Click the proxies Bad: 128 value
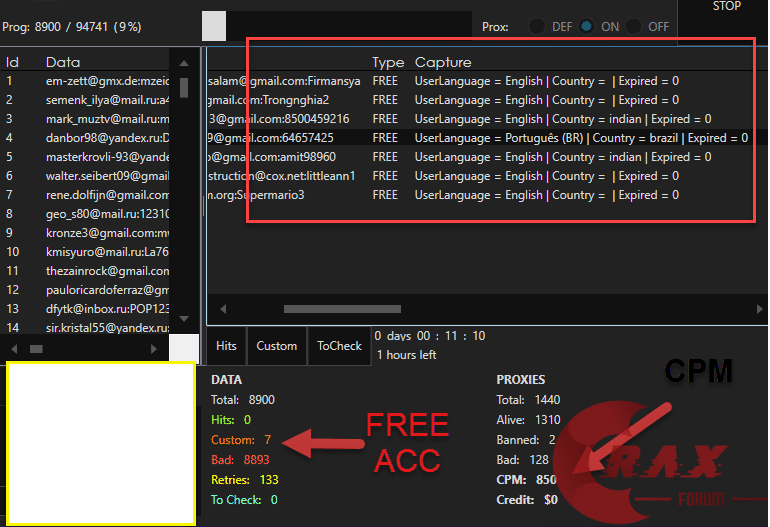770x527 pixels. click(522, 460)
